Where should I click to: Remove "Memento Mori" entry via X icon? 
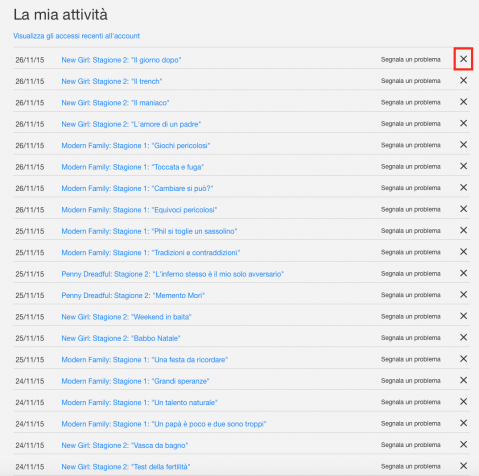463,294
